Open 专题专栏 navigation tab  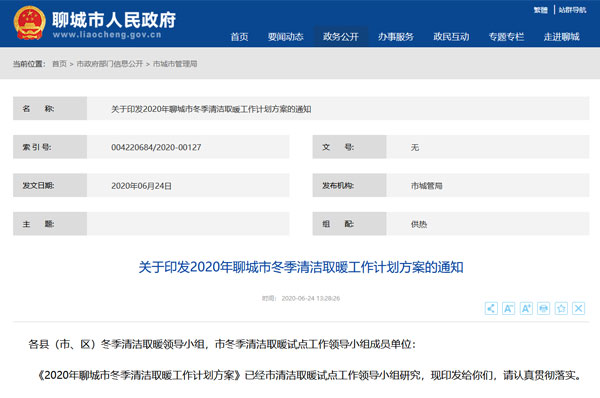506,37
